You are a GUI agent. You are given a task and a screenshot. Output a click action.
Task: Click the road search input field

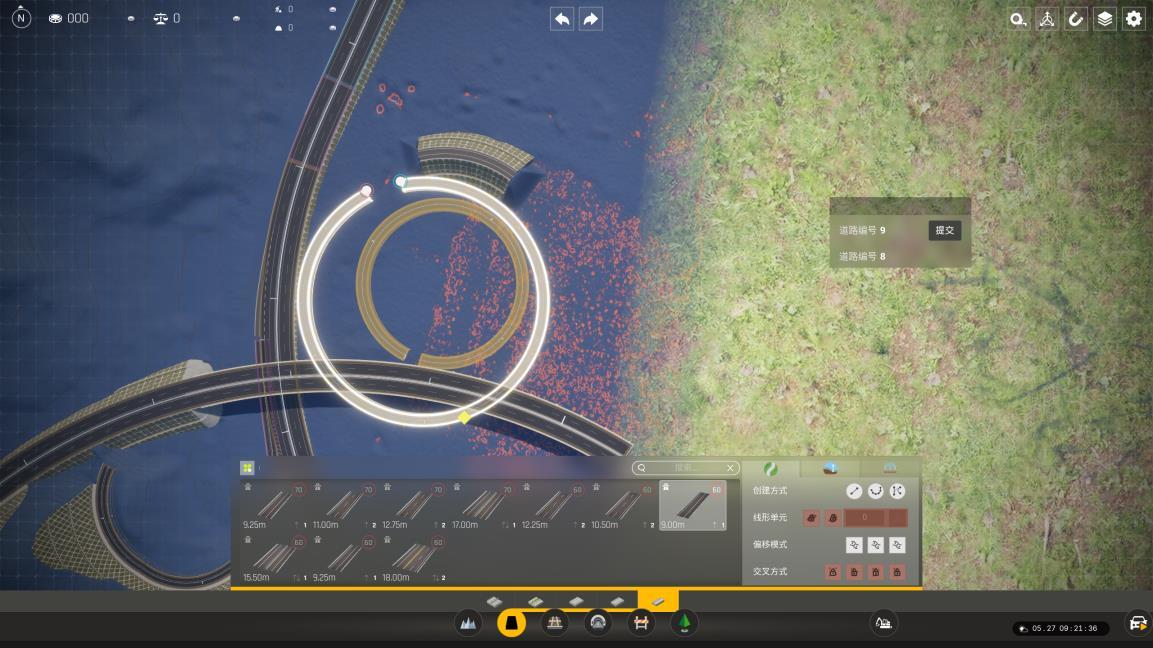click(685, 468)
